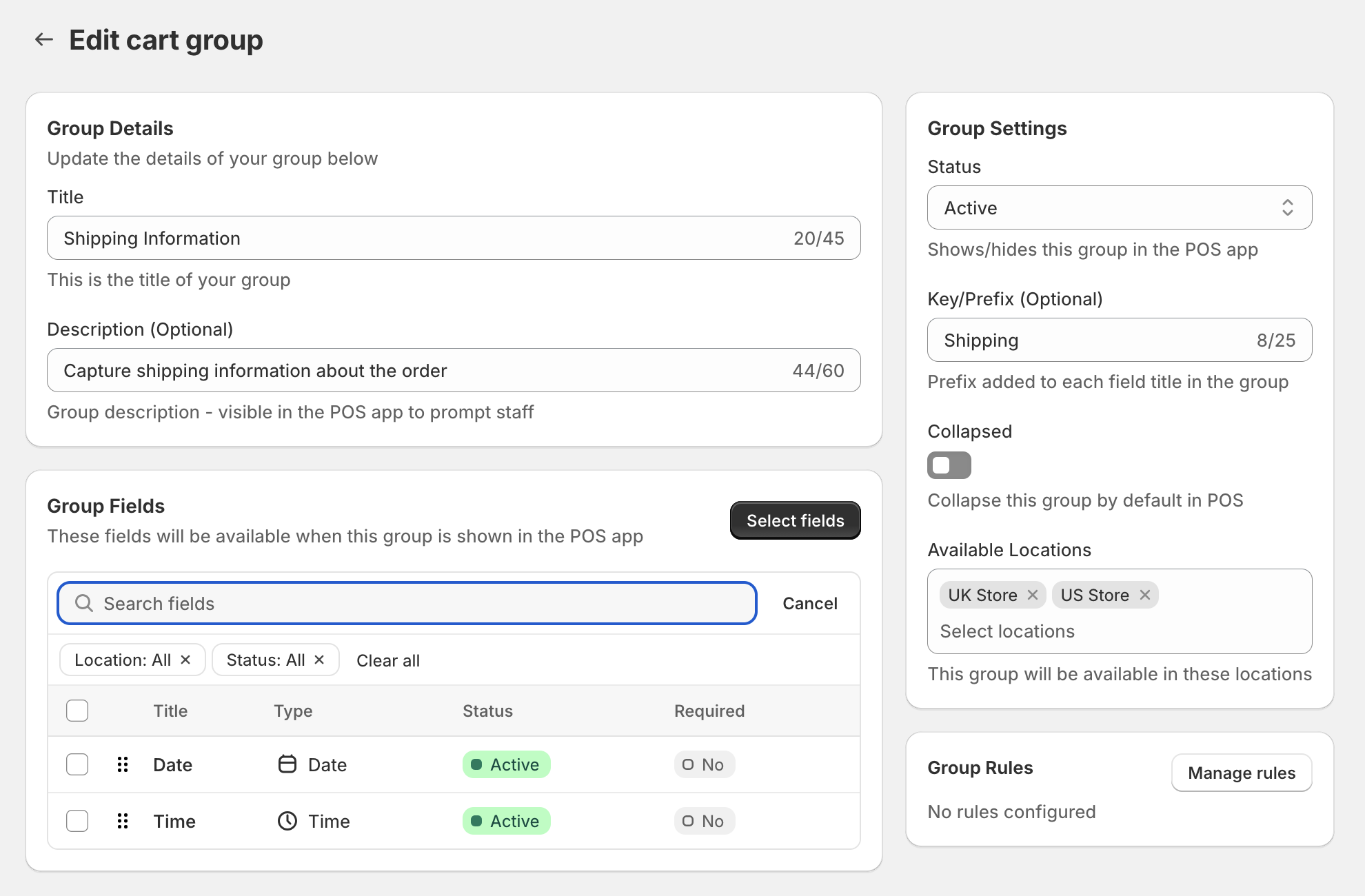
Task: Open the Status: All filter
Action: tap(265, 660)
